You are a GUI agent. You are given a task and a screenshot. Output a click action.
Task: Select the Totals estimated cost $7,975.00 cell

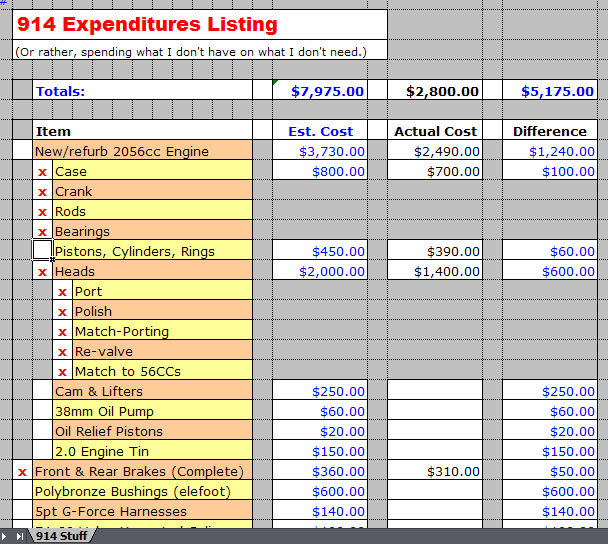click(320, 90)
